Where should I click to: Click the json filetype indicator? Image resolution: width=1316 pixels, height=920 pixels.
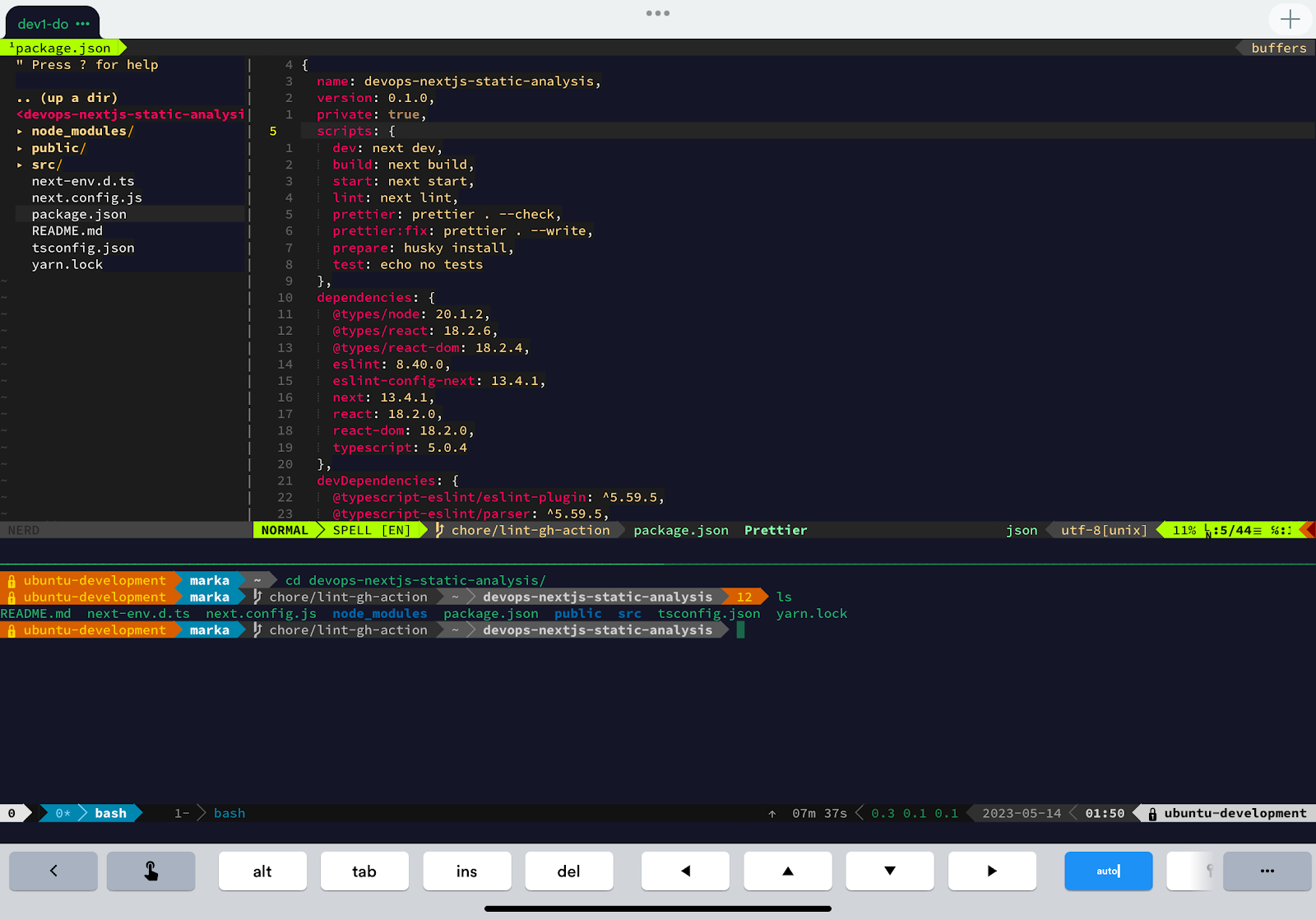point(1022,530)
